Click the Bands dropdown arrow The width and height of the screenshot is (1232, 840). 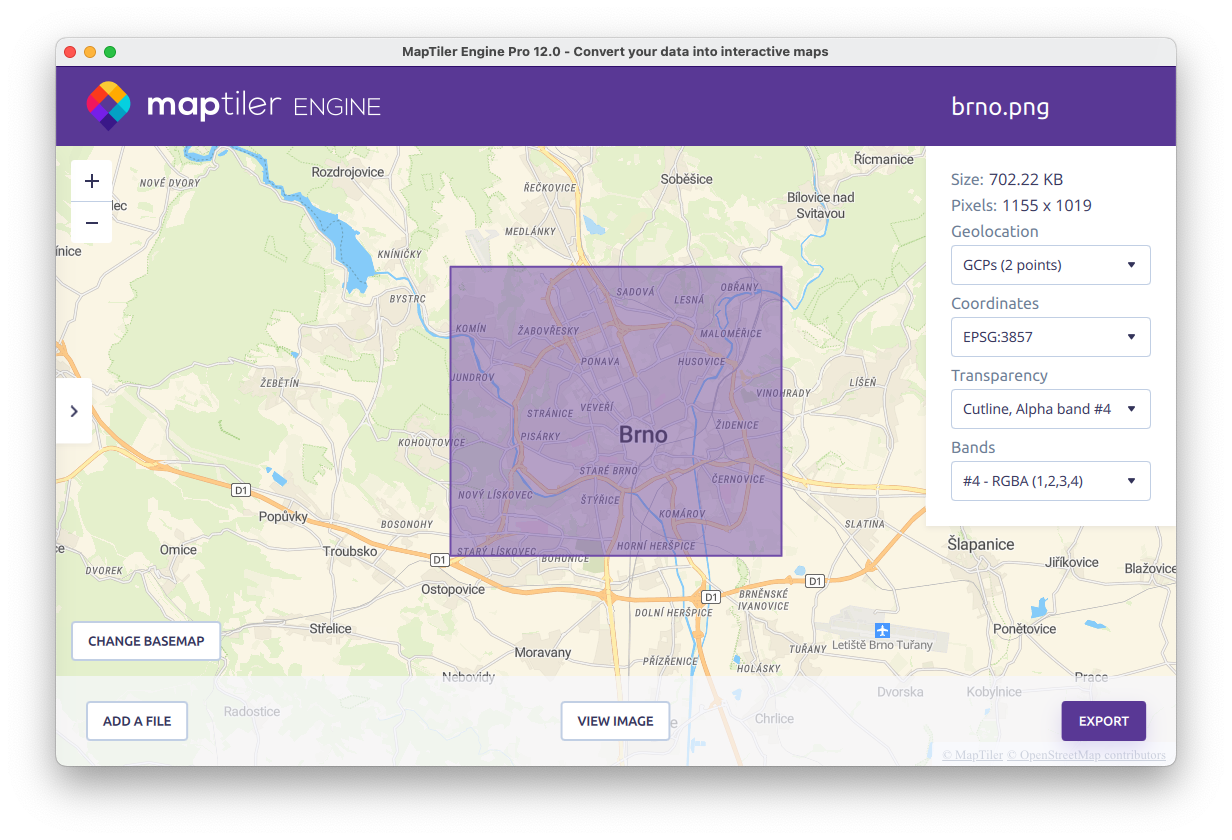[1133, 480]
